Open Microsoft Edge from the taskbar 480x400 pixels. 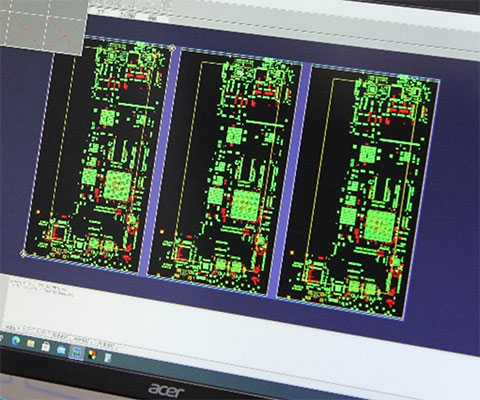point(16,340)
